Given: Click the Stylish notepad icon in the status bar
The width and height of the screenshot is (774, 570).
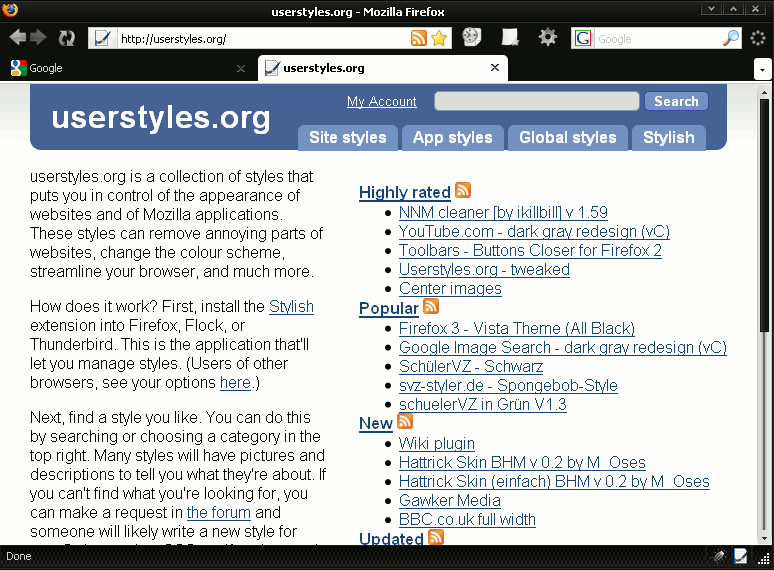Looking at the screenshot, I should click(x=740, y=557).
